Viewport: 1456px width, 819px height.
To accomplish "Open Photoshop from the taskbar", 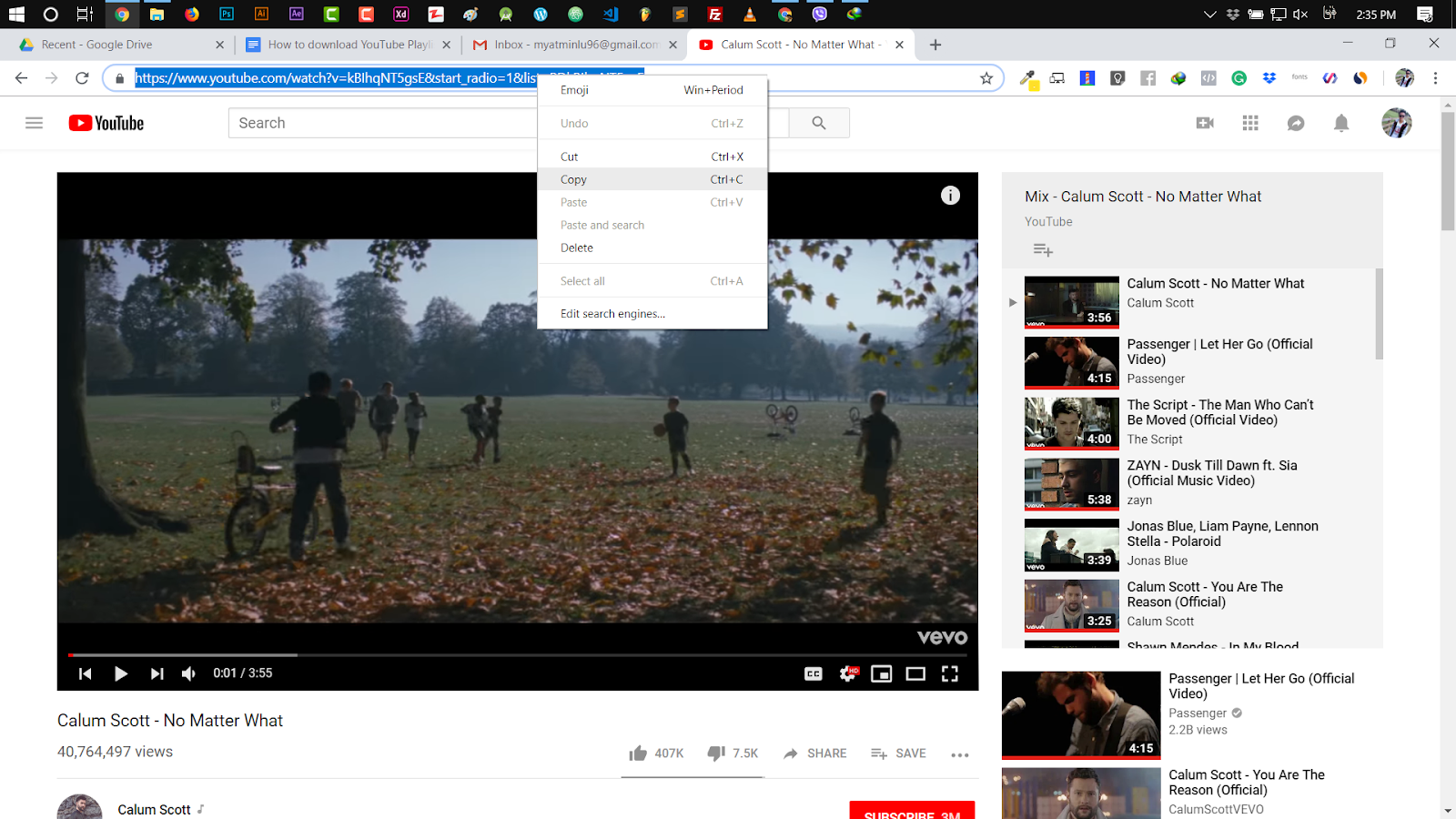I will point(227,15).
